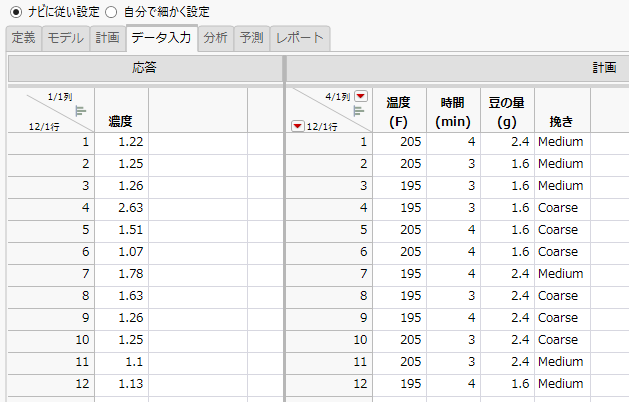Open column red triangle menu beside 4/1列
629x402 pixels.
pyautogui.click(x=361, y=96)
